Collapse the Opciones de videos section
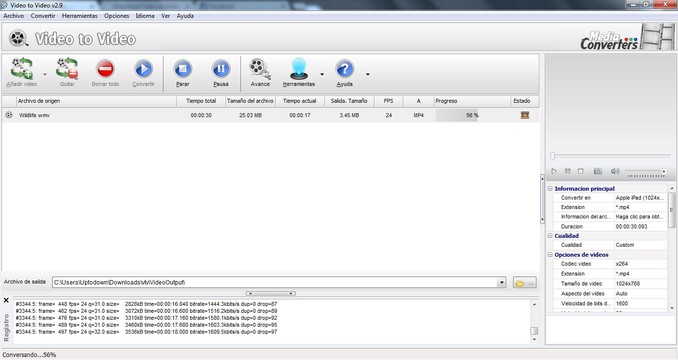The image size is (678, 360). coord(550,255)
